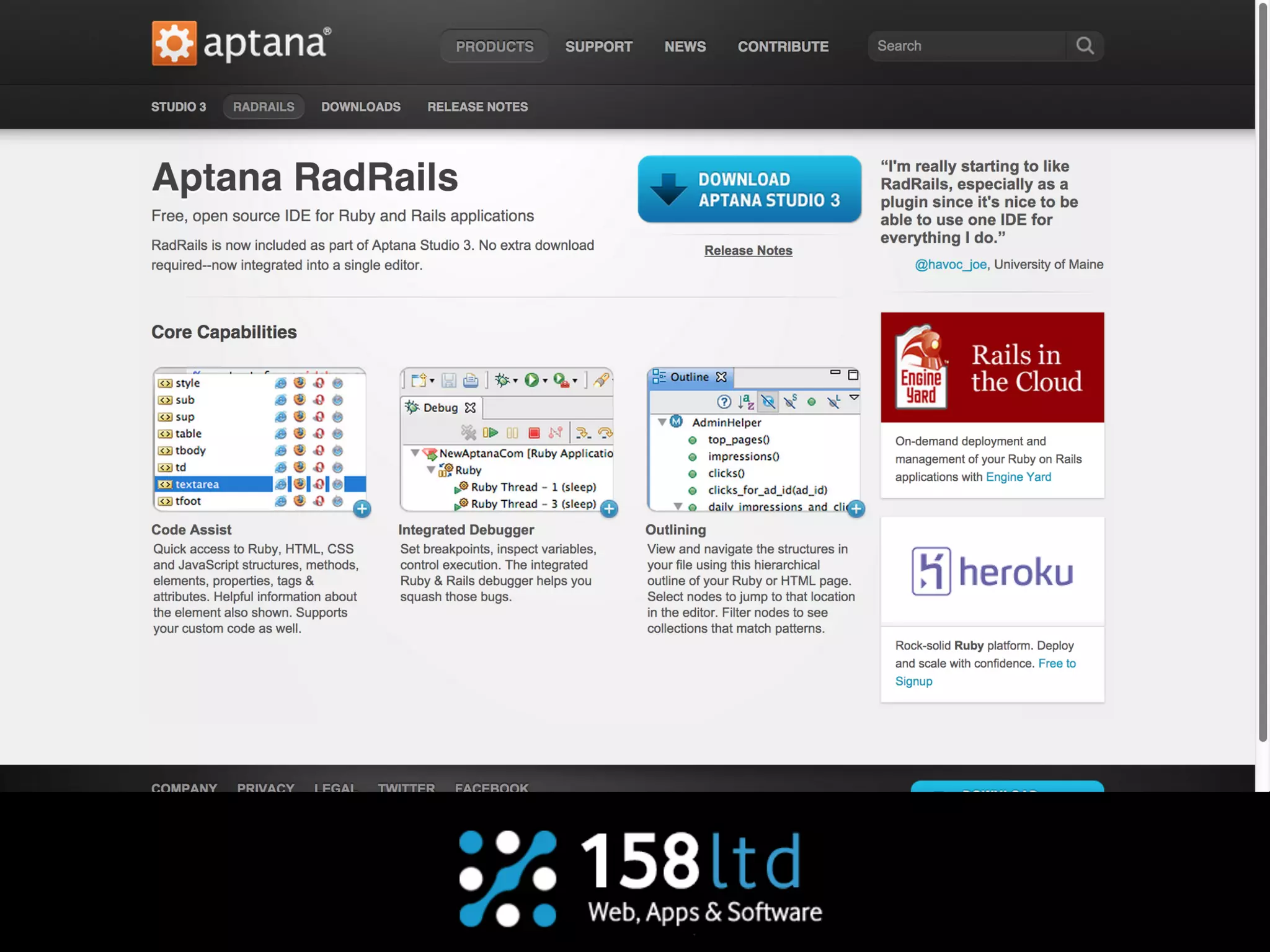This screenshot has width=1270, height=952.
Task: Collapse the NewAptanaCom tree node
Action: click(415, 453)
